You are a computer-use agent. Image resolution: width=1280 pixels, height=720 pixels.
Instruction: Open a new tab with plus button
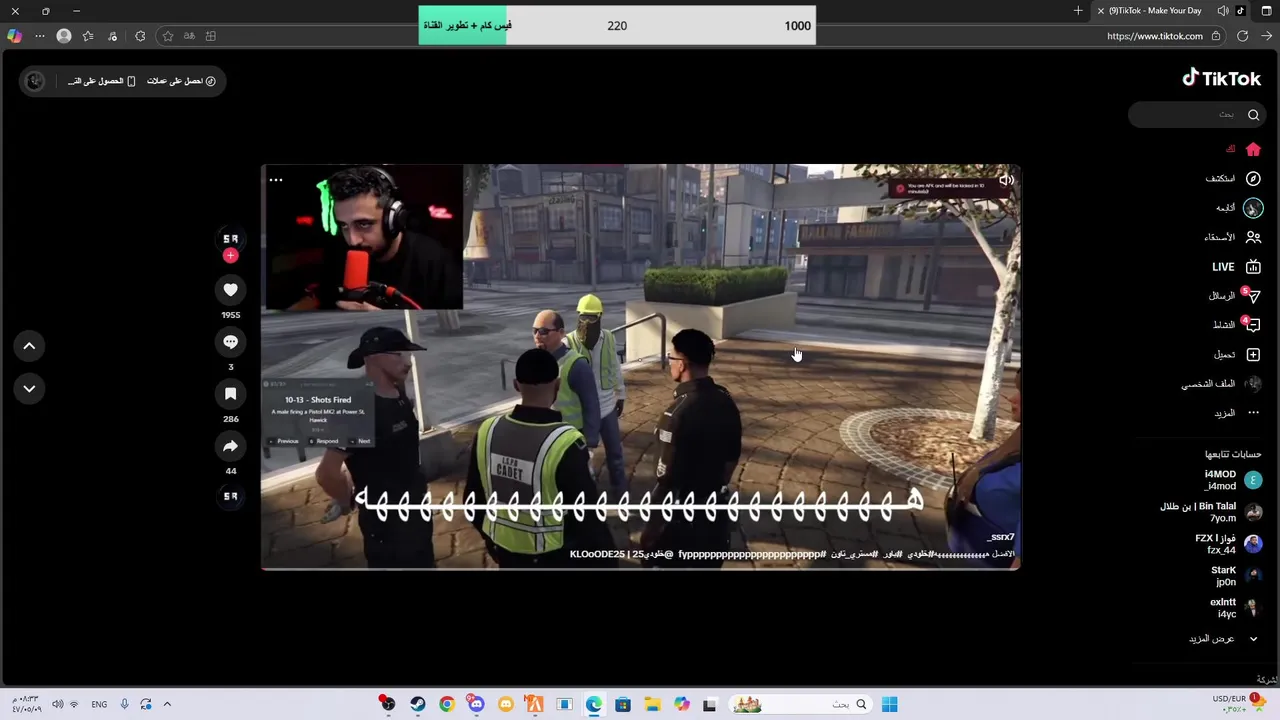(x=1078, y=11)
